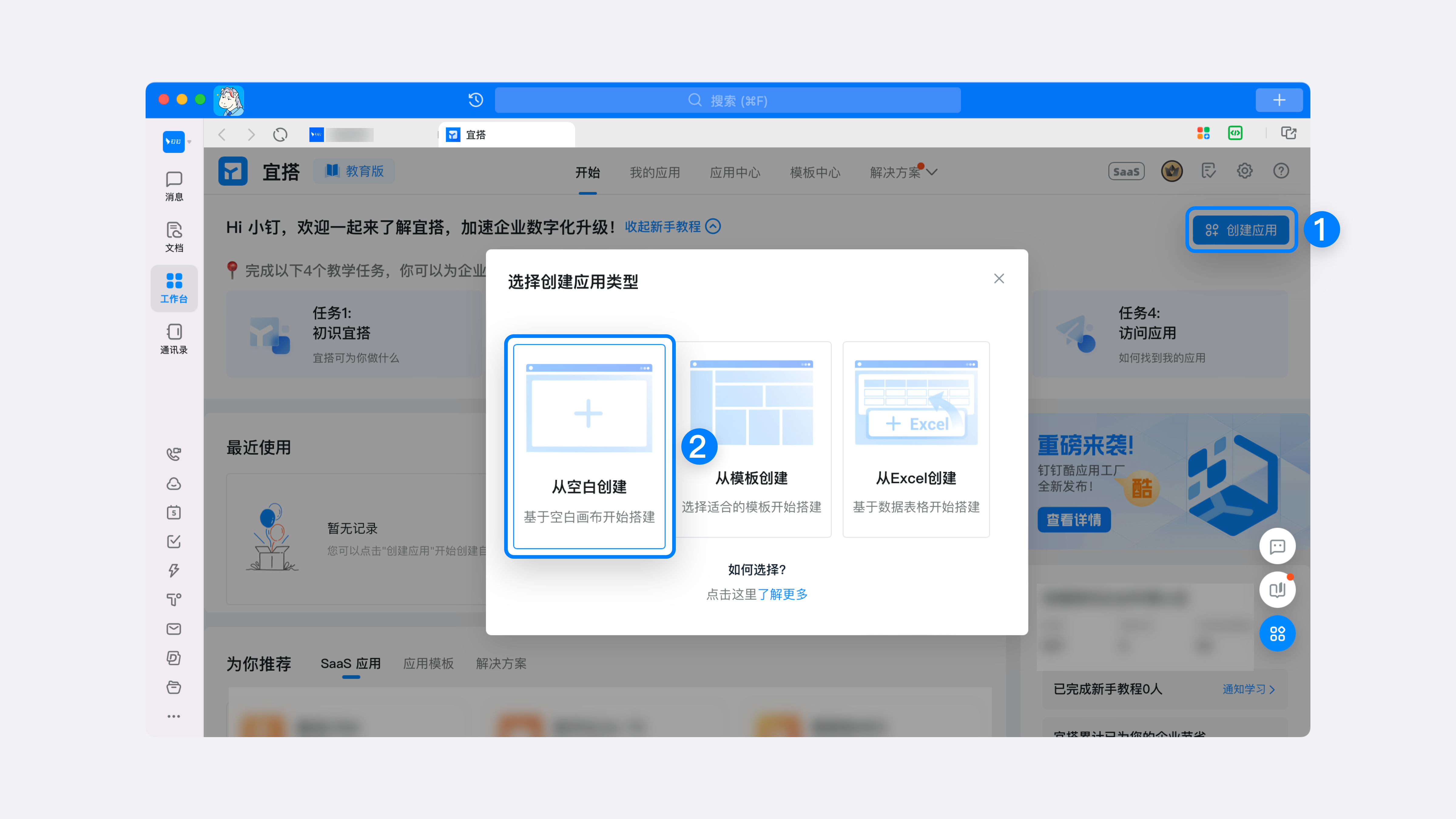
Task: Click the lightning bolt icon in sidebar
Action: coord(174,570)
